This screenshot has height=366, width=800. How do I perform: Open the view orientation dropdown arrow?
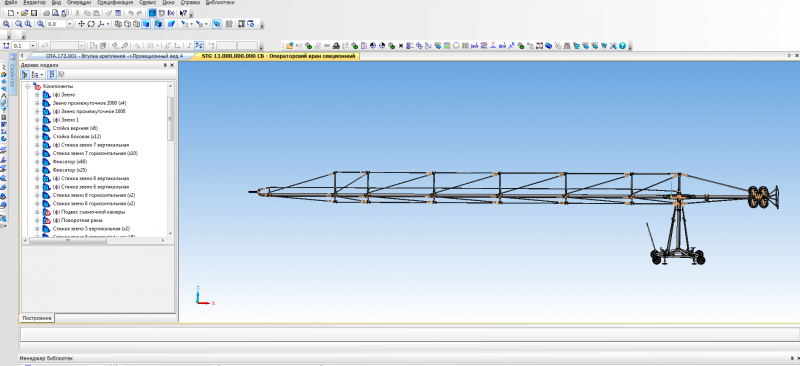(108, 24)
